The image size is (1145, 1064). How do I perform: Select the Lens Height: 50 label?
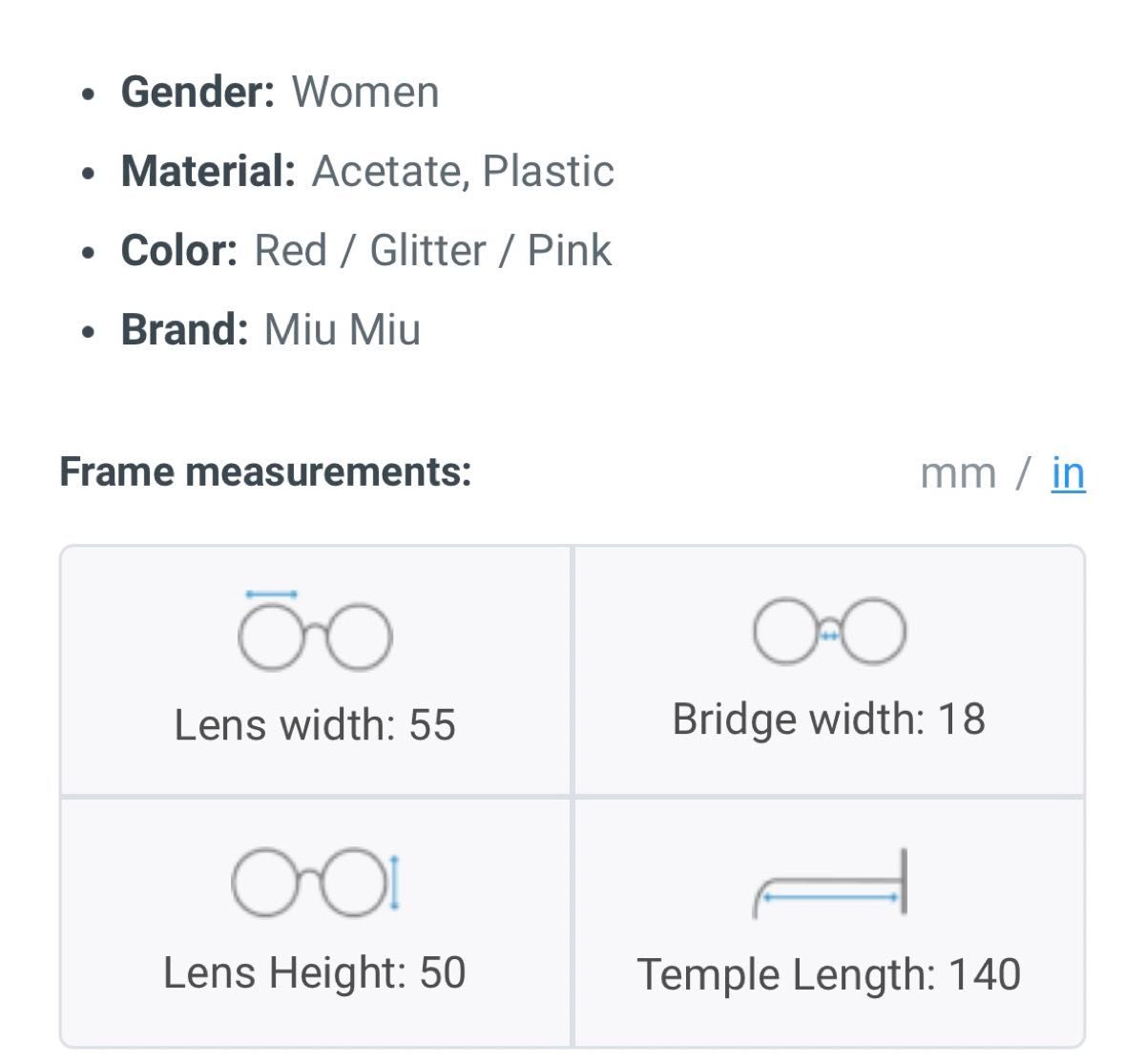coord(315,973)
